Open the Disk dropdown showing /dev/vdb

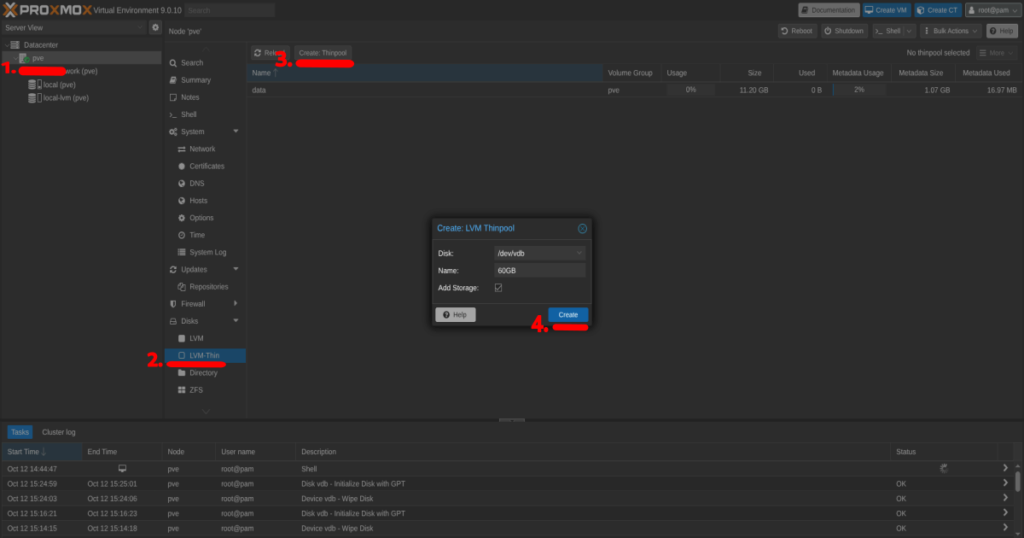(x=540, y=253)
